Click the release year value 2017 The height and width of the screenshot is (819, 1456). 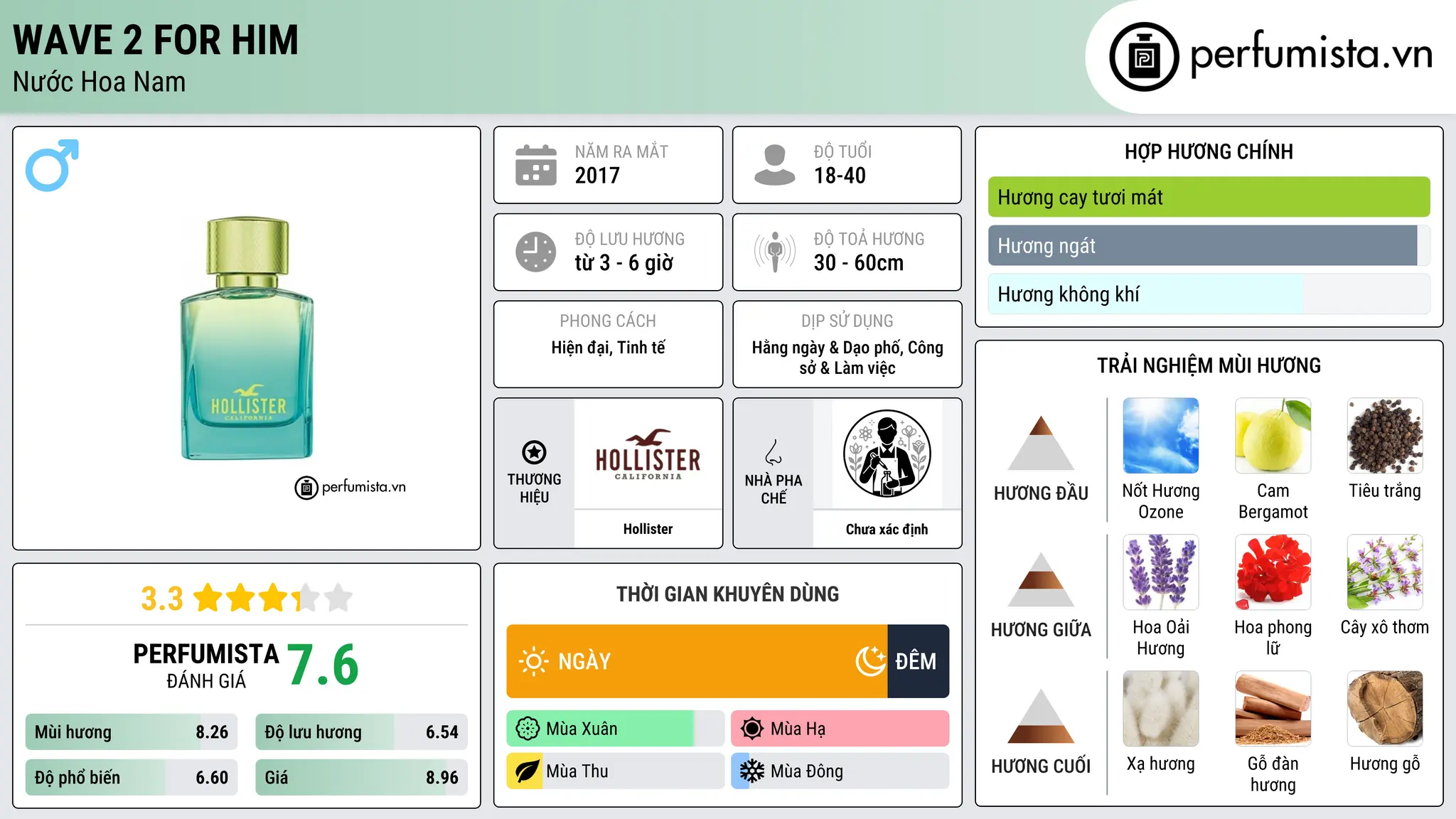click(x=597, y=176)
